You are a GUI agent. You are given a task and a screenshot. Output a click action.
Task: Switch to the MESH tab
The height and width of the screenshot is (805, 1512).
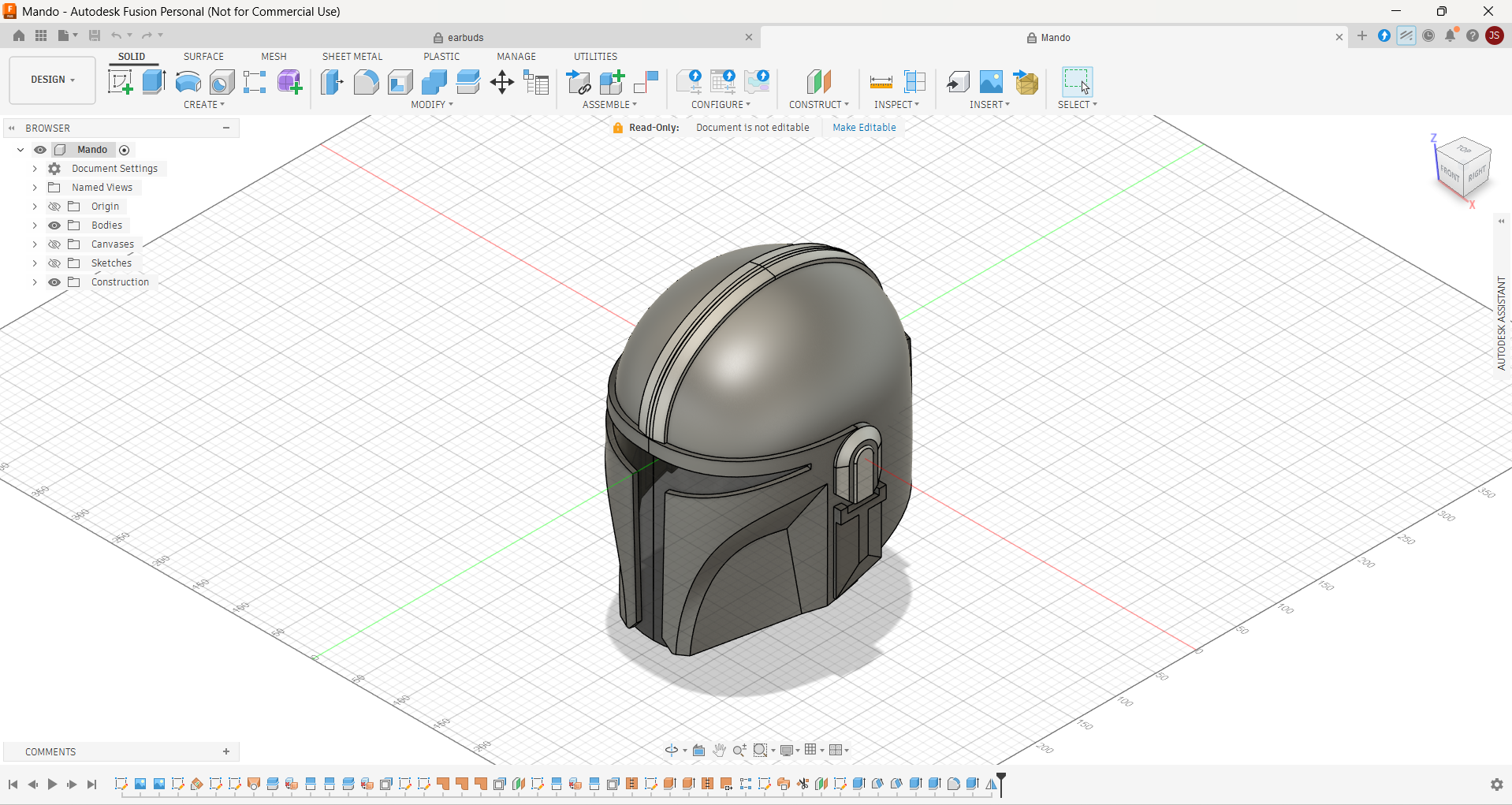[x=274, y=57]
